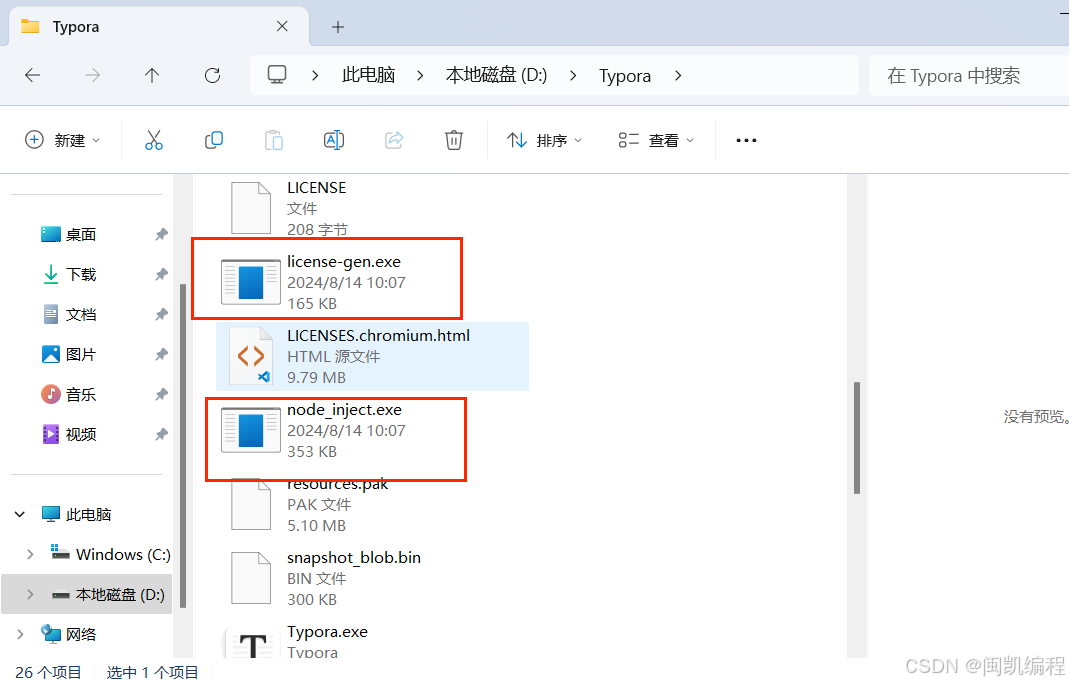Select 网络 in the navigation tree
The height and width of the screenshot is (683, 1069).
[80, 635]
